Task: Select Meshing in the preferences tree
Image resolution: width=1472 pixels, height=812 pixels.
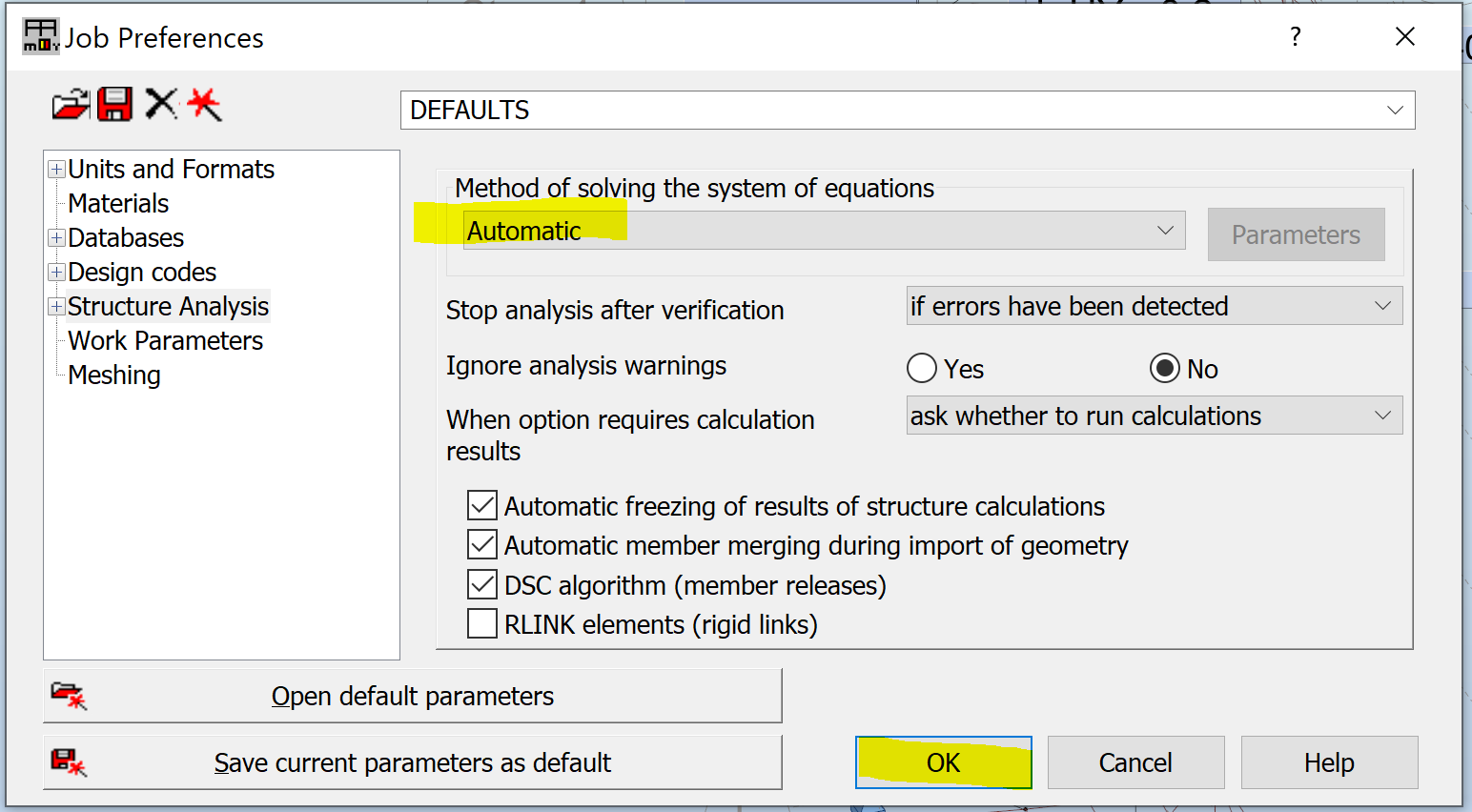Action: click(114, 376)
